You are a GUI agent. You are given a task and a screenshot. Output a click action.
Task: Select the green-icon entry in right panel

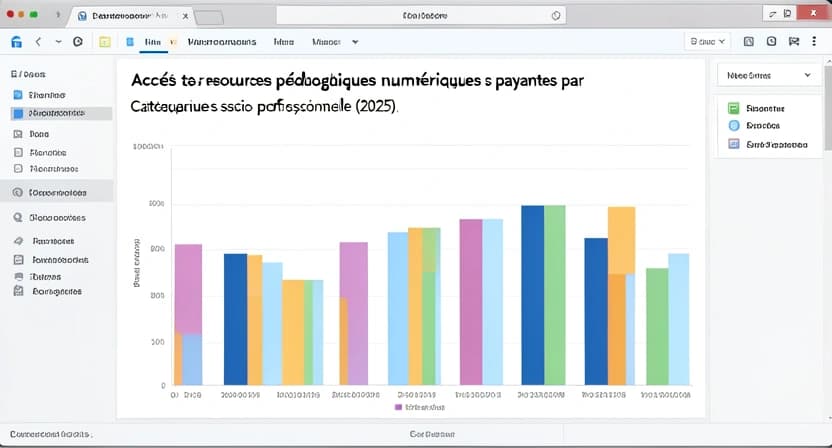756,108
